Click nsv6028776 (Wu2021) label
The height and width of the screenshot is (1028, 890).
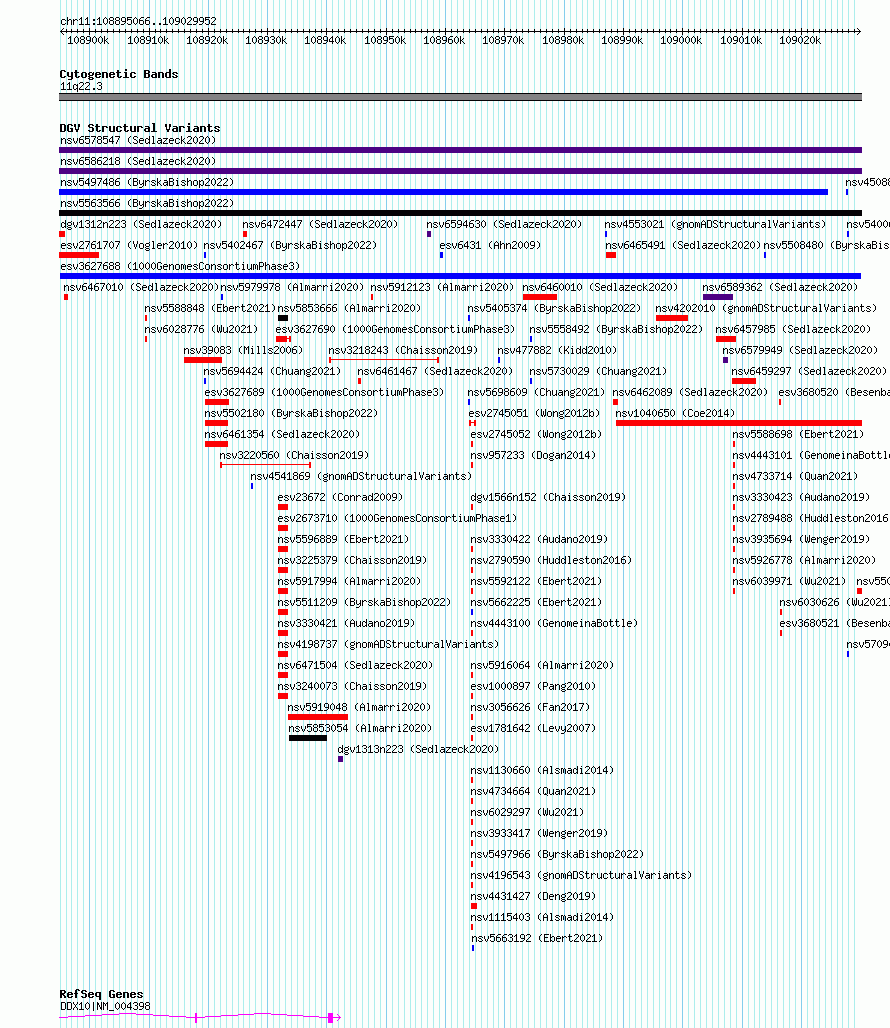click(x=201, y=329)
